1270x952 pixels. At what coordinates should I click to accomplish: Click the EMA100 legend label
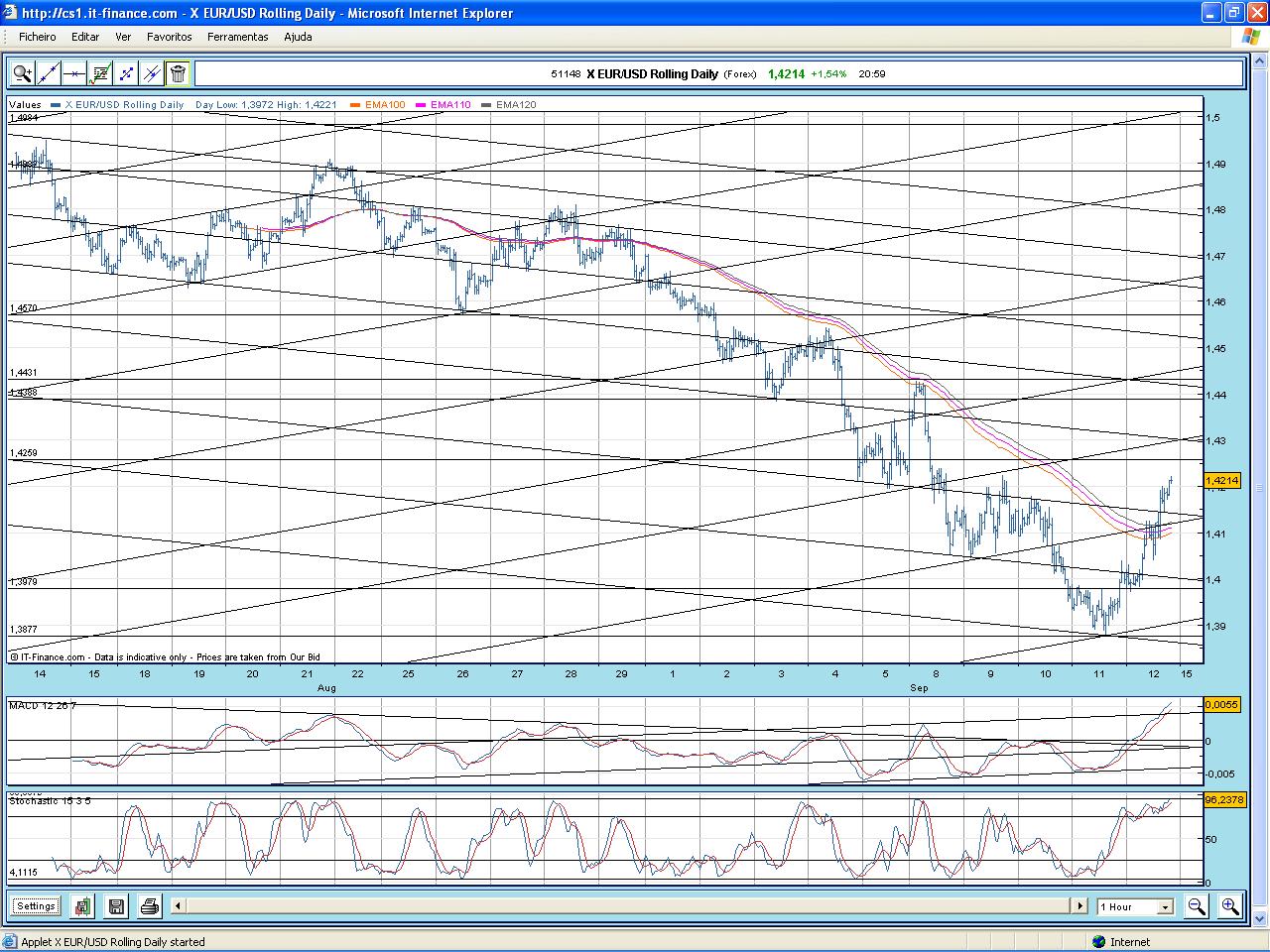[x=385, y=105]
